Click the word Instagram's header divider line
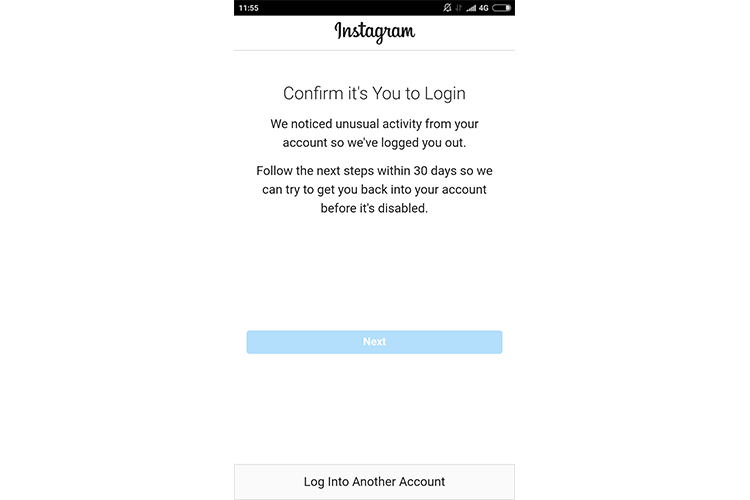750x500 pixels. [x=374, y=50]
